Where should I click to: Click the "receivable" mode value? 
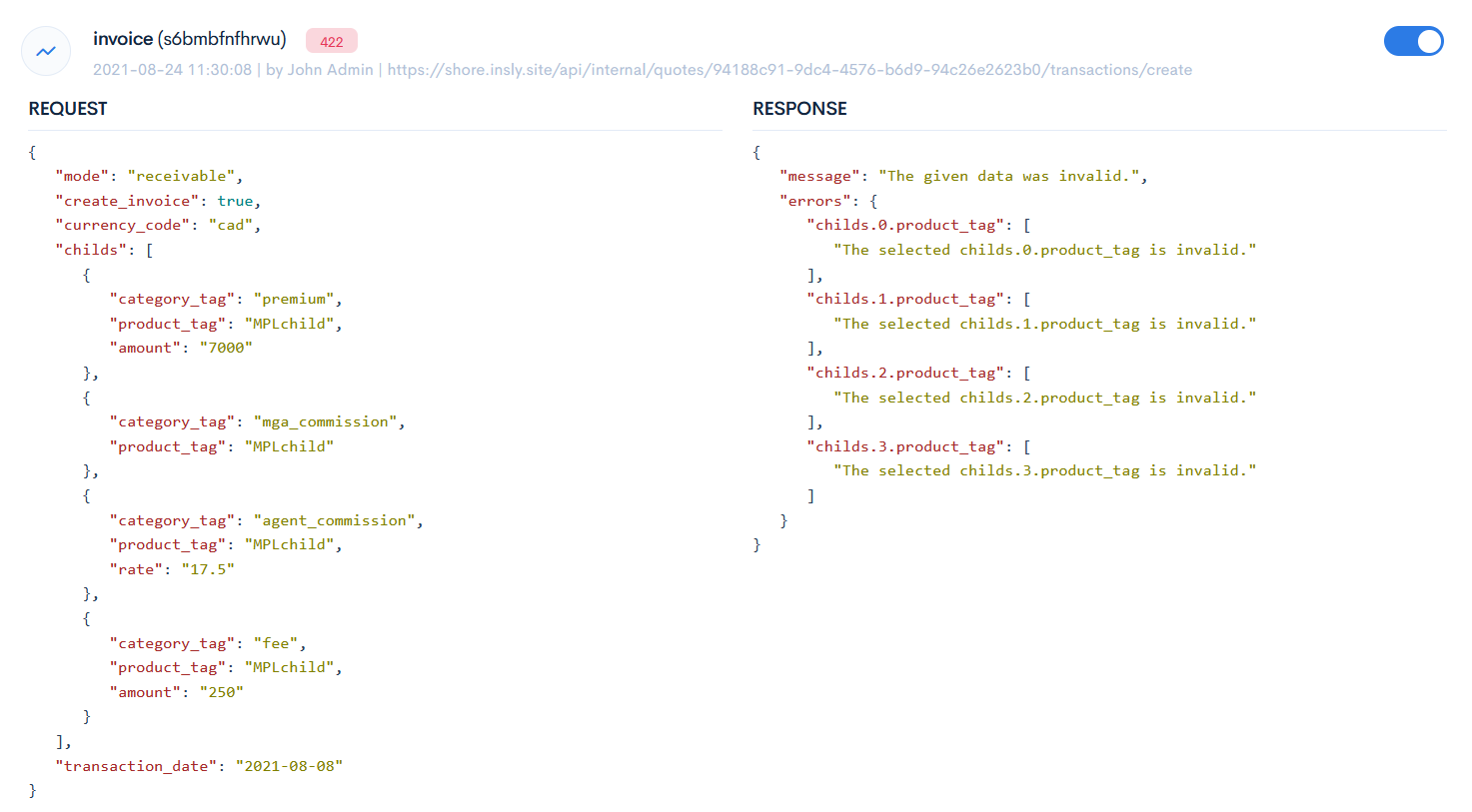click(x=181, y=176)
